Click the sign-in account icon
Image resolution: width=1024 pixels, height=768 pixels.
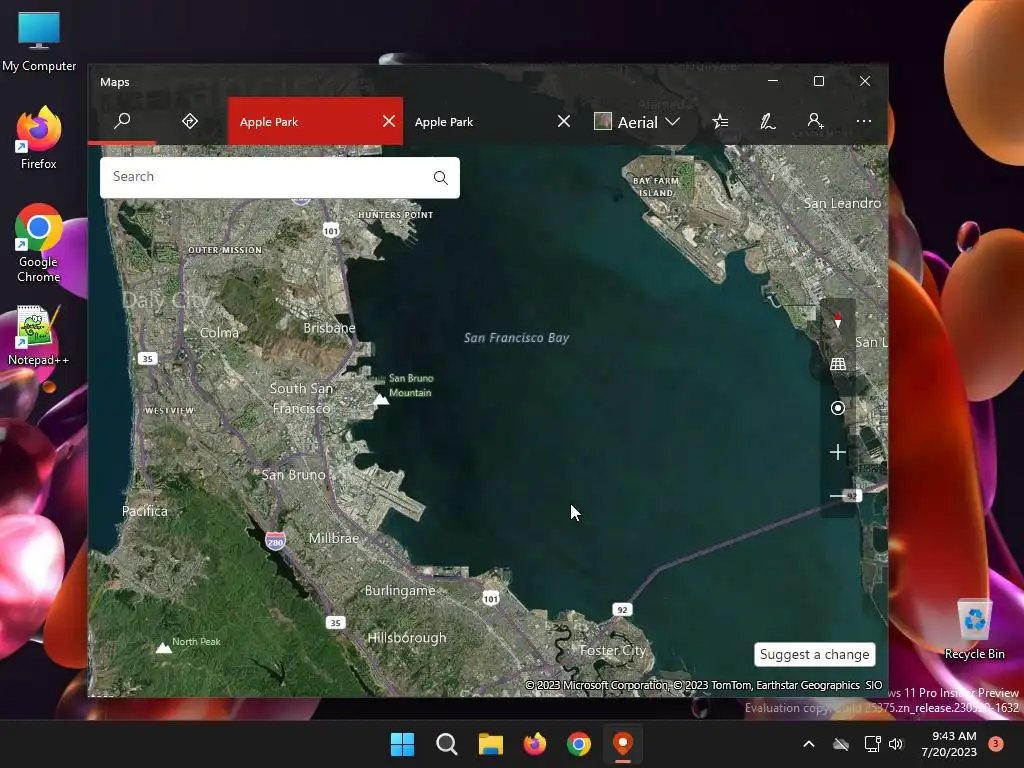(x=815, y=121)
